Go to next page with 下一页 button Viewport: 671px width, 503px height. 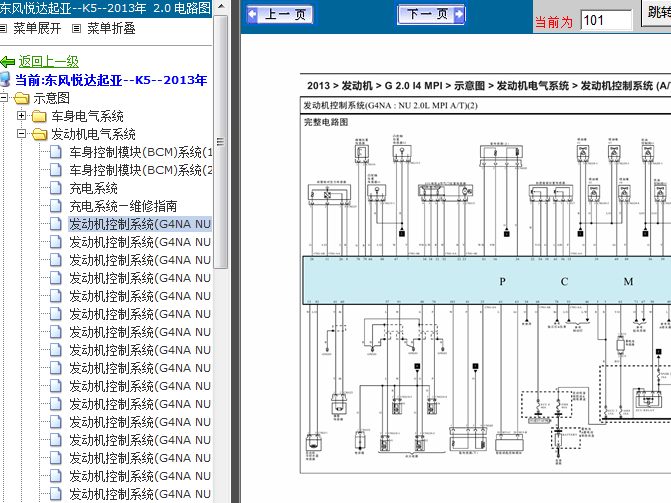431,14
